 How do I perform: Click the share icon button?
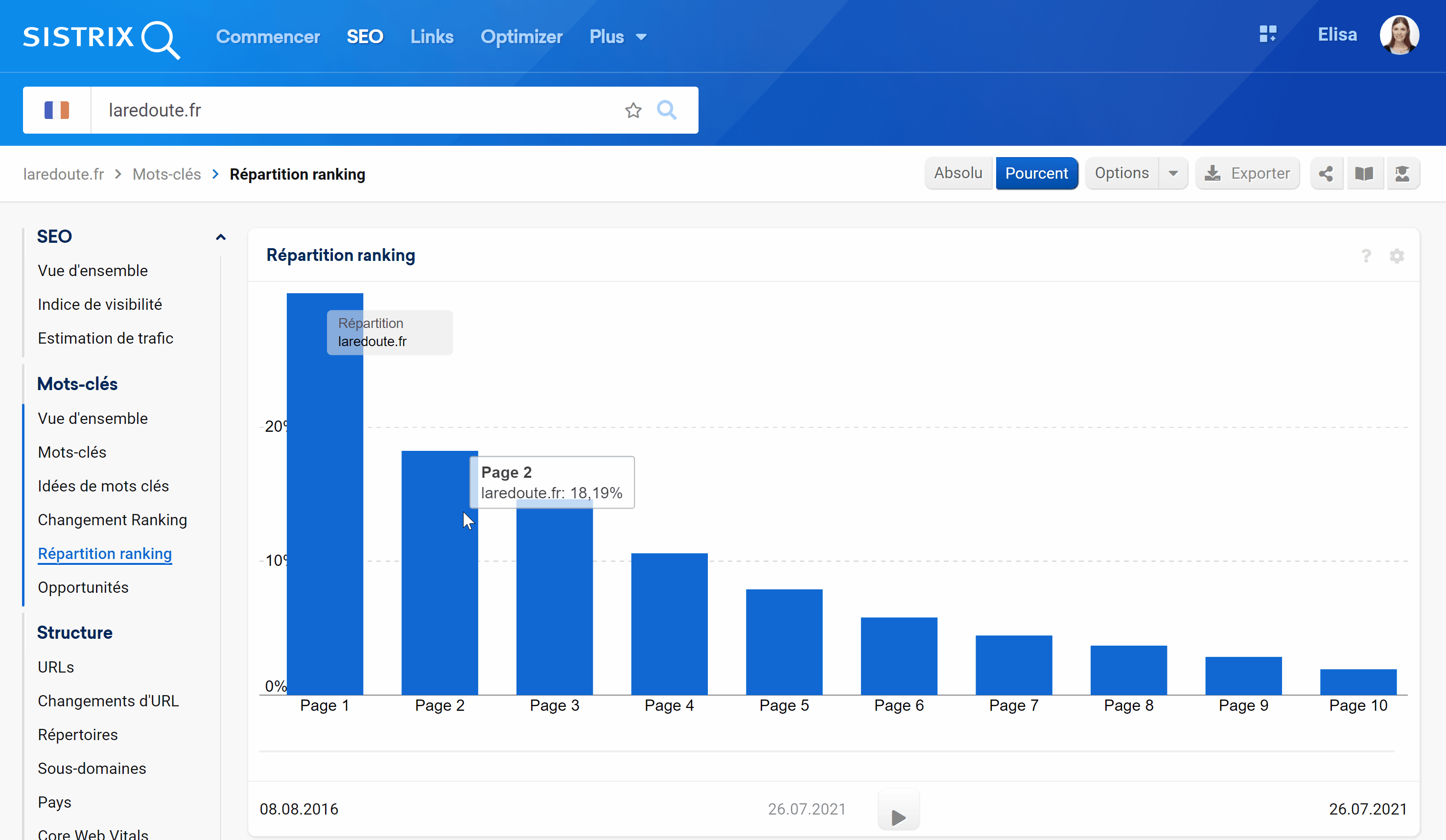(x=1326, y=173)
